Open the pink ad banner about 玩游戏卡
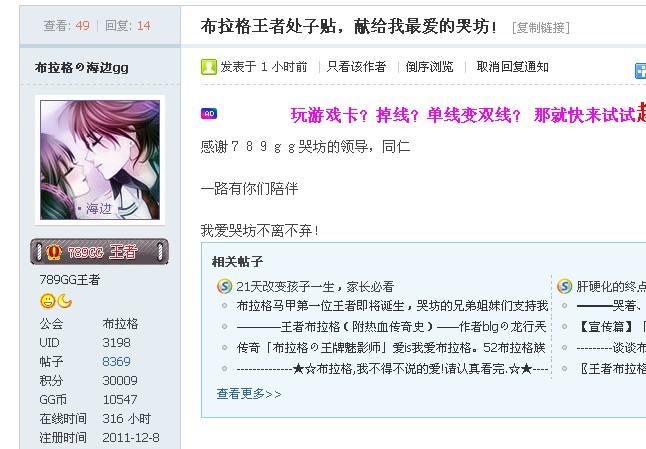The width and height of the screenshot is (646, 449). click(x=468, y=114)
